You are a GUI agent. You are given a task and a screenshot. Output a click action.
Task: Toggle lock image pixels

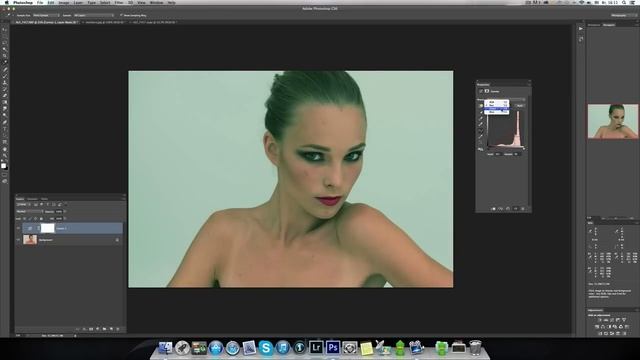pos(30,219)
